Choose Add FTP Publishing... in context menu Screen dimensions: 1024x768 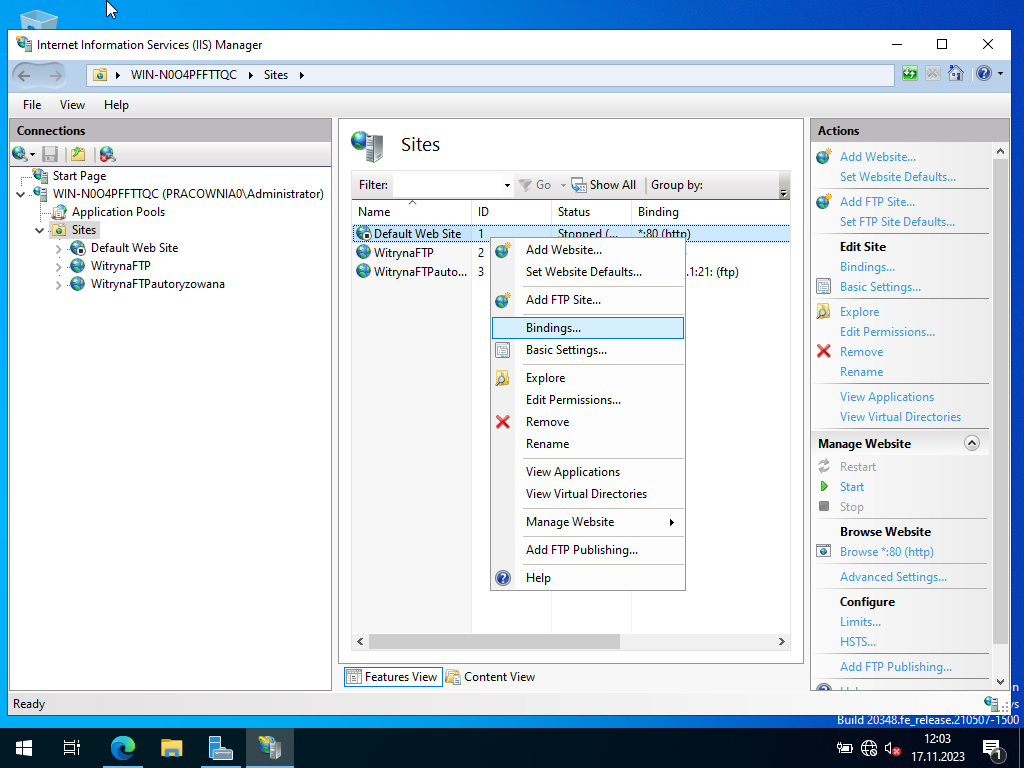pos(588,550)
